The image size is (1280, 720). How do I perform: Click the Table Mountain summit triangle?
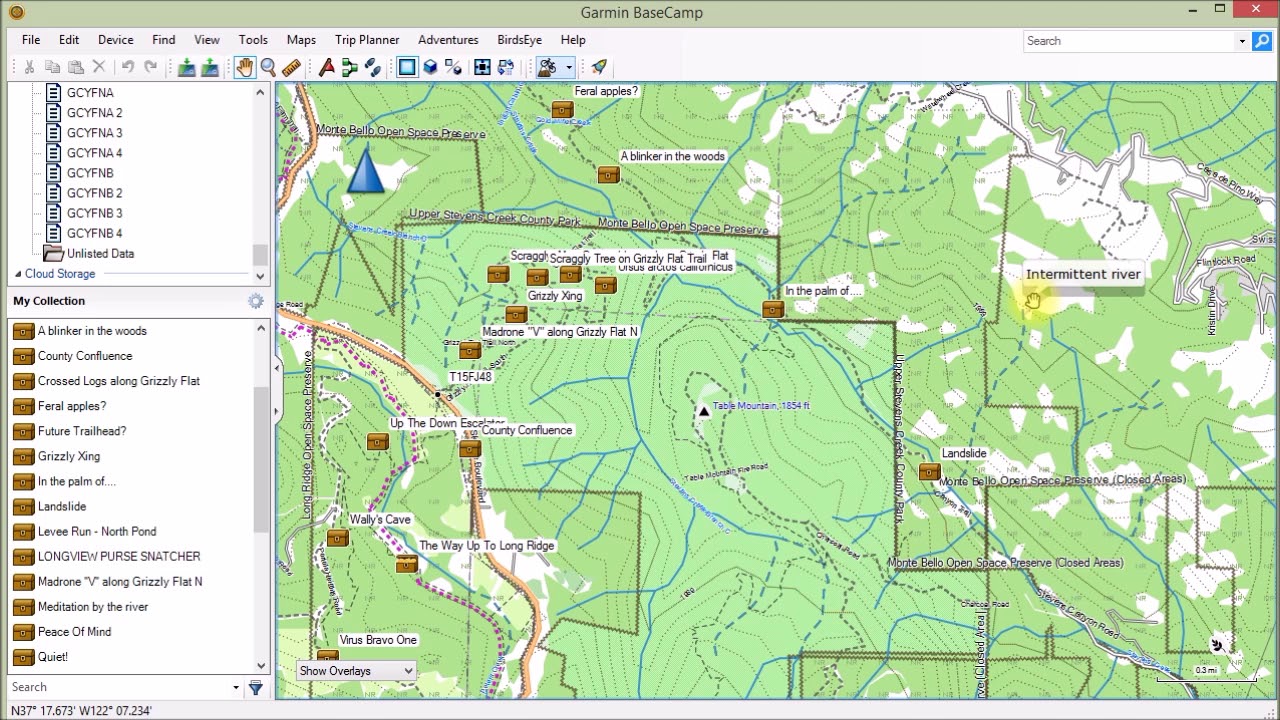pos(703,411)
